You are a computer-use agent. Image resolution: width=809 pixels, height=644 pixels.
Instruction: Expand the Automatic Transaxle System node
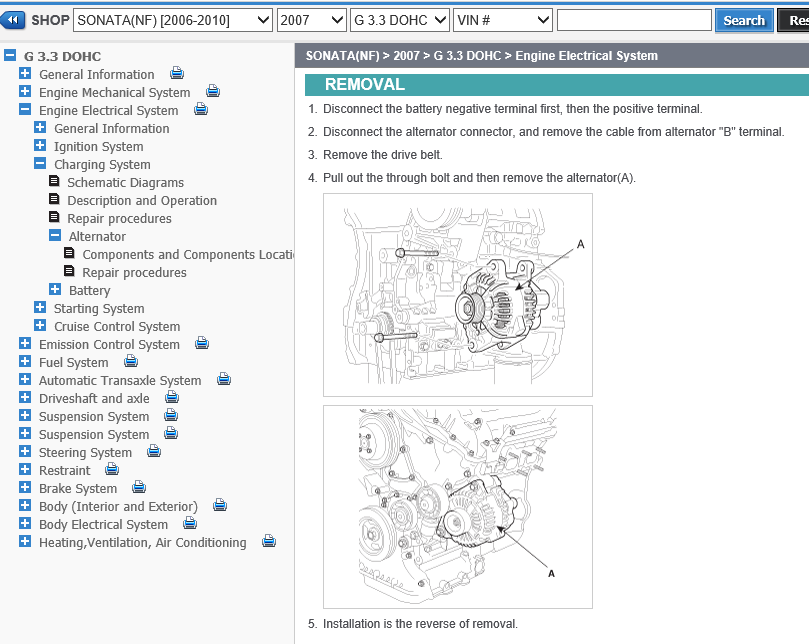(x=25, y=379)
